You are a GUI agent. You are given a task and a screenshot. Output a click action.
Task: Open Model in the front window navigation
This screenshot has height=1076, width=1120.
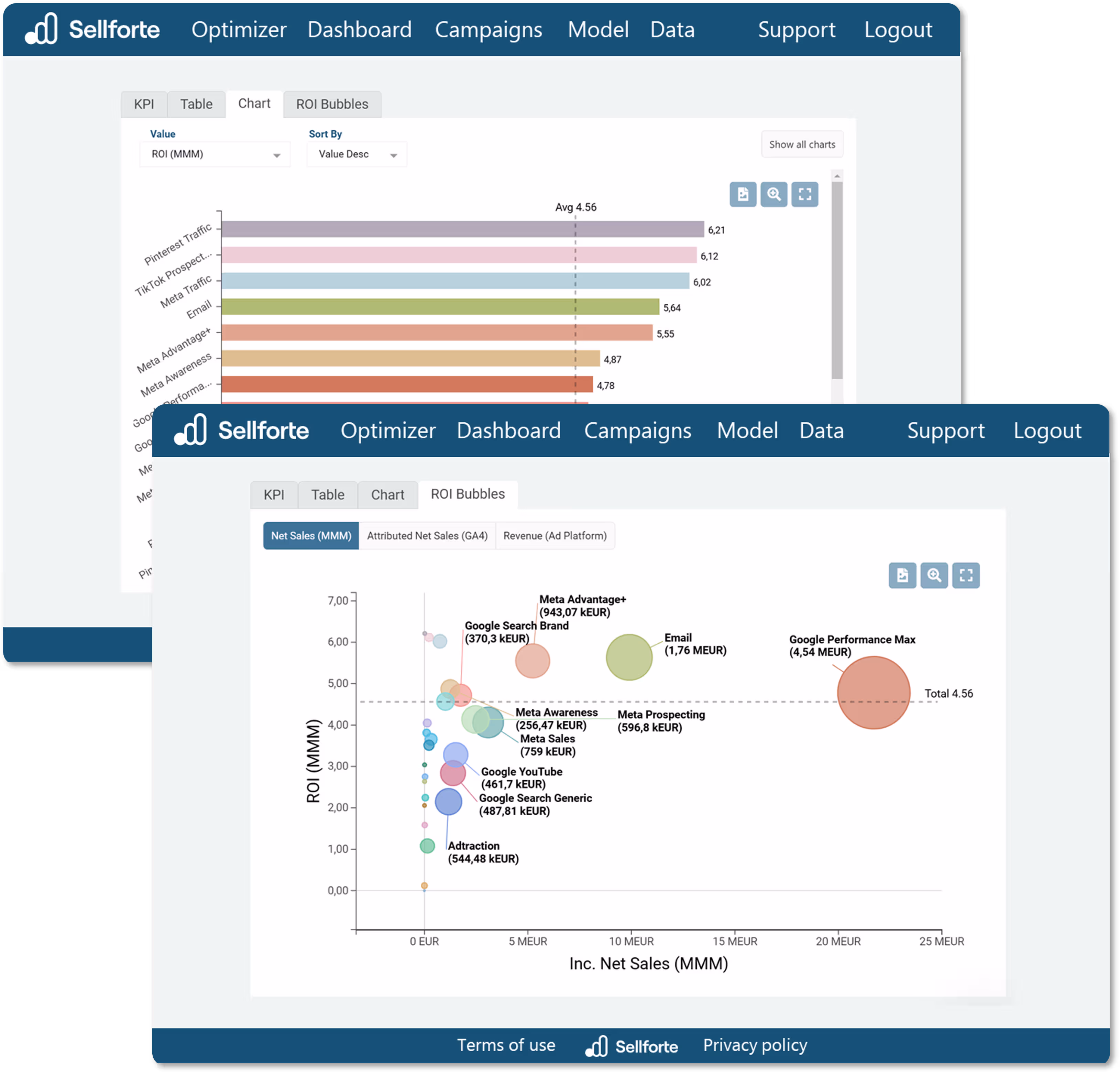[x=747, y=431]
